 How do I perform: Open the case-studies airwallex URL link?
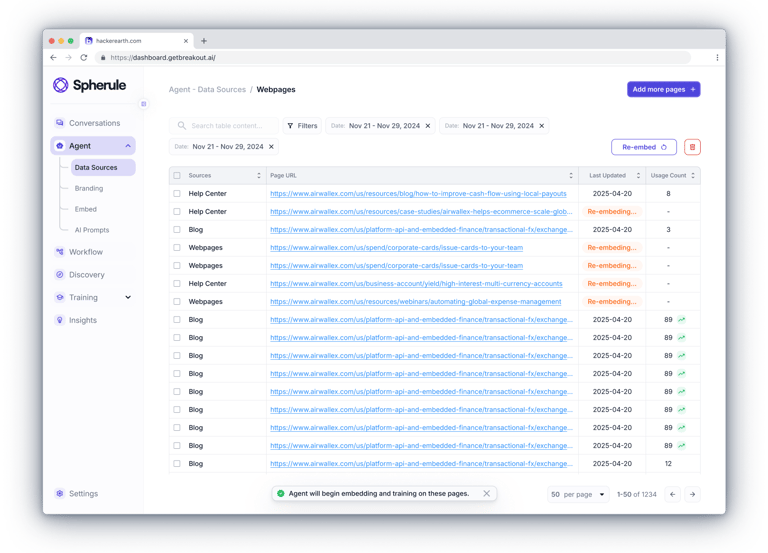point(421,212)
